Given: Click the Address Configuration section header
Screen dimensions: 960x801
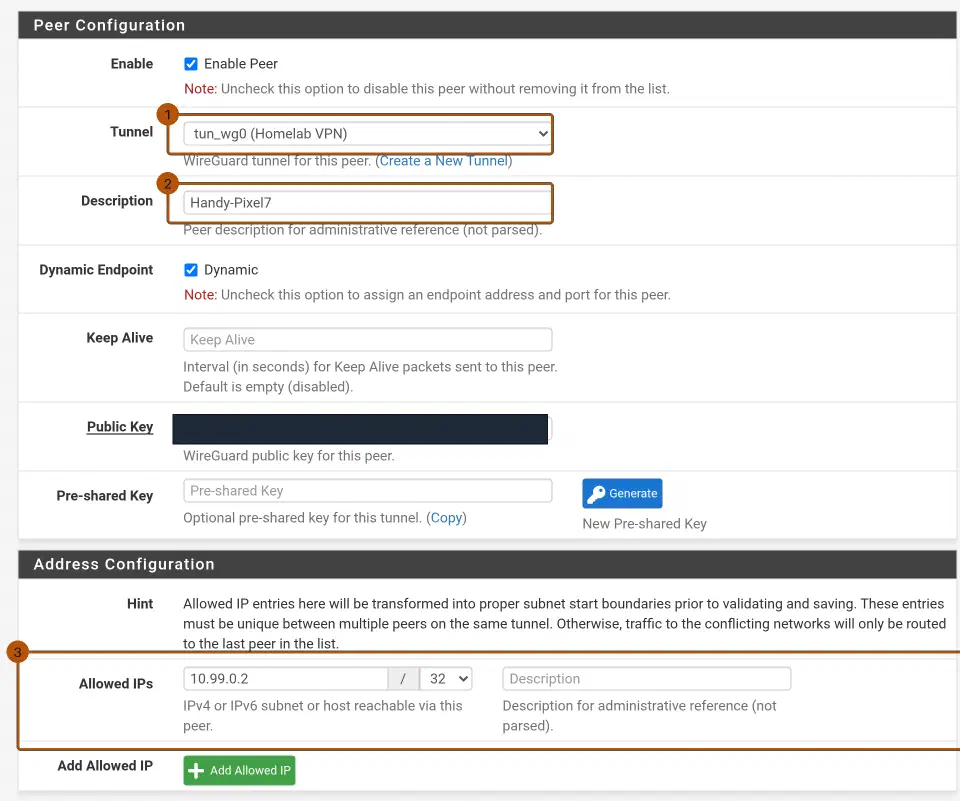Looking at the screenshot, I should [x=487, y=564].
